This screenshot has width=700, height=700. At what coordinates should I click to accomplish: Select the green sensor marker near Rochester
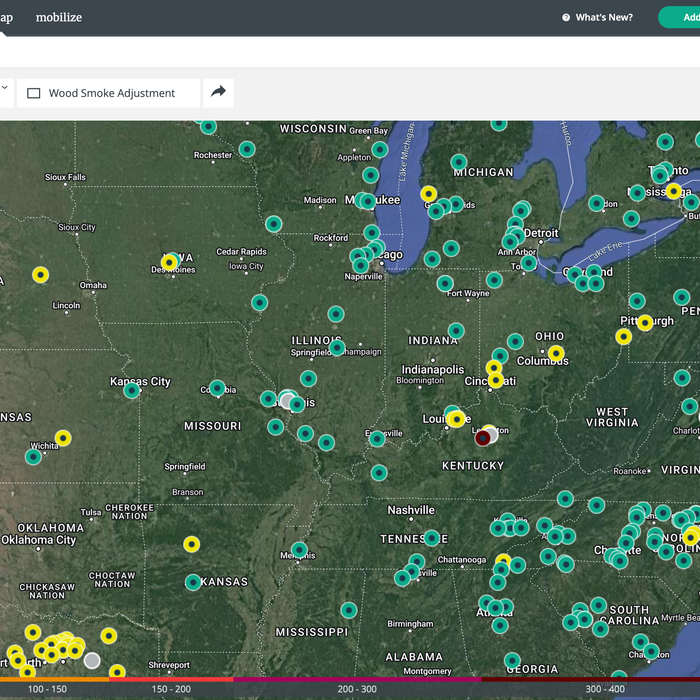tap(247, 149)
